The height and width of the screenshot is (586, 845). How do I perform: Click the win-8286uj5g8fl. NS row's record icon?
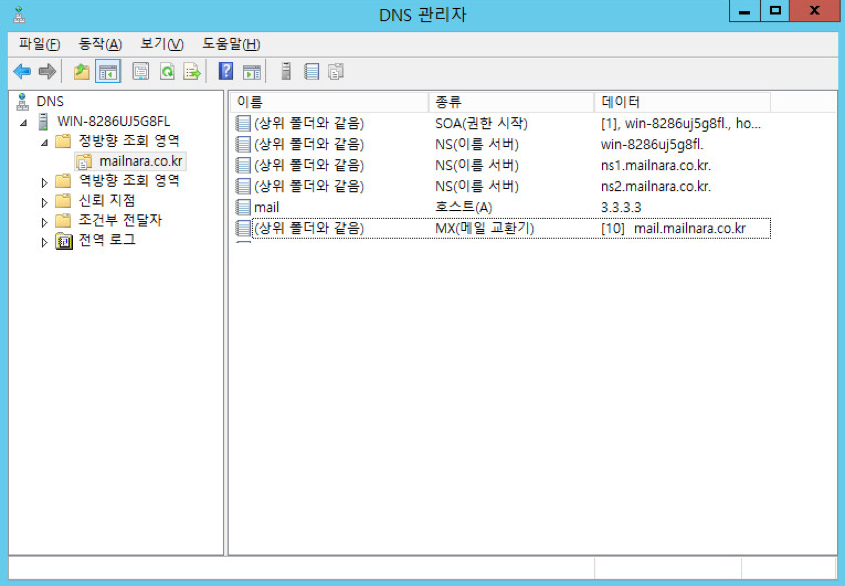click(x=243, y=144)
